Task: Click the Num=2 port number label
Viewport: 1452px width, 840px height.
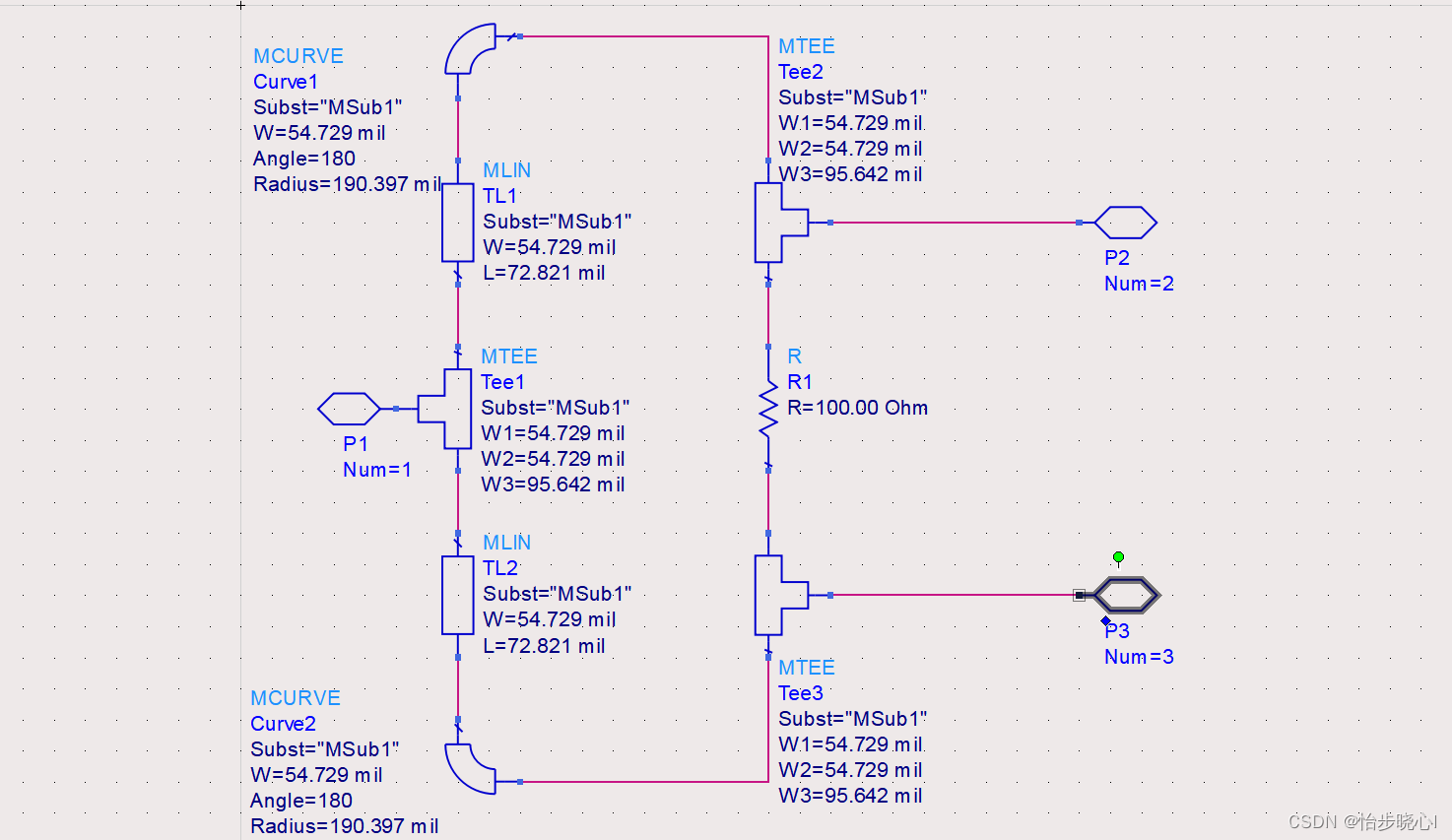Action: [x=1139, y=284]
